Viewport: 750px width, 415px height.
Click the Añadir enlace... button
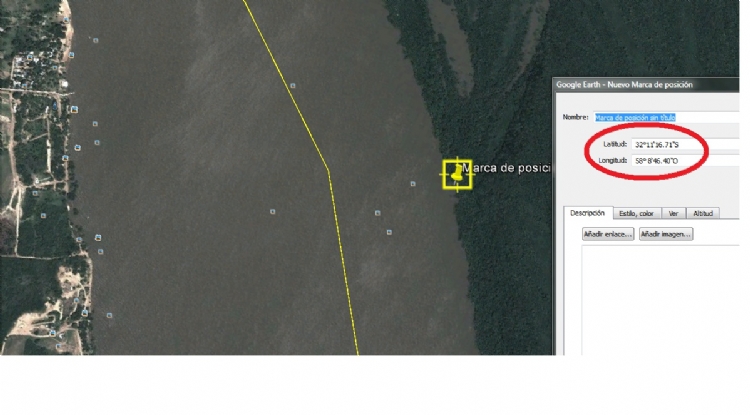click(x=608, y=234)
